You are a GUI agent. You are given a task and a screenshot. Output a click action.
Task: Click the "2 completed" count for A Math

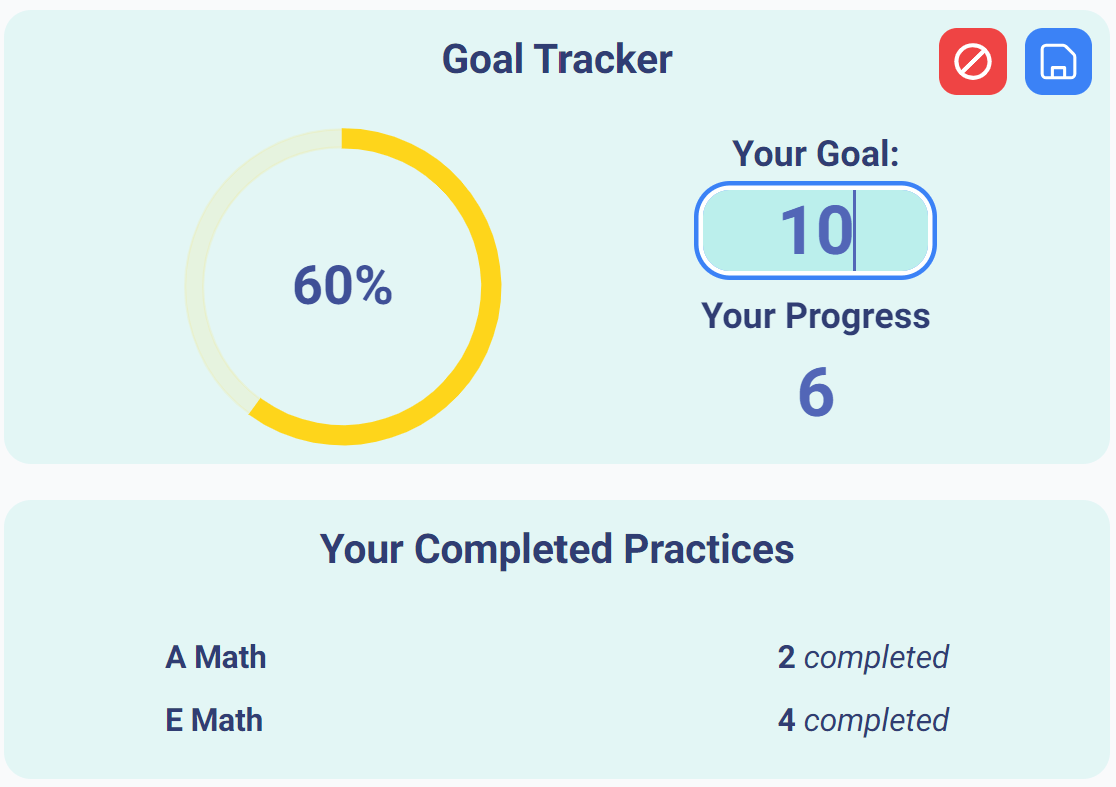point(863,657)
